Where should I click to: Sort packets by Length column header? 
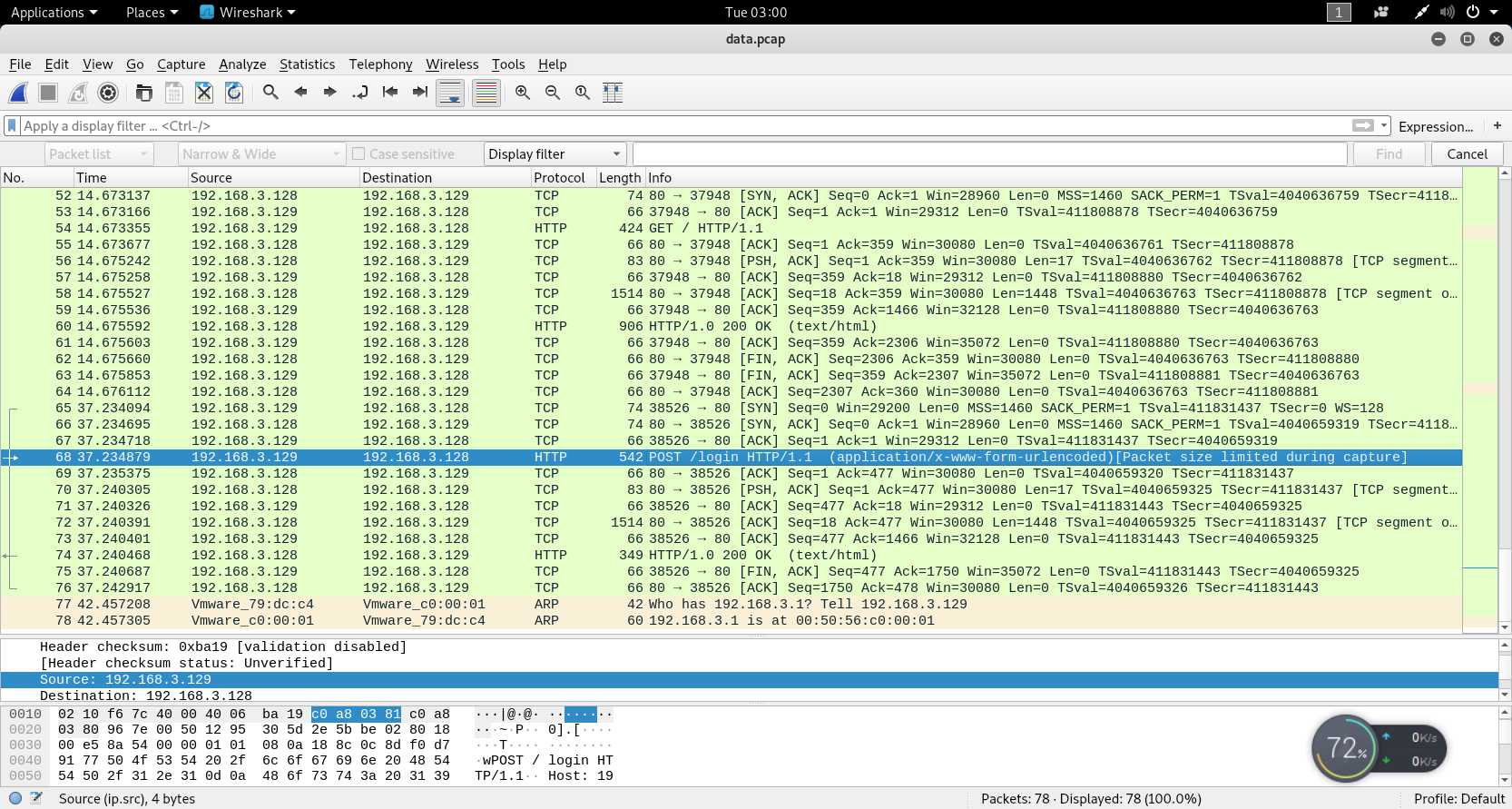coord(620,178)
